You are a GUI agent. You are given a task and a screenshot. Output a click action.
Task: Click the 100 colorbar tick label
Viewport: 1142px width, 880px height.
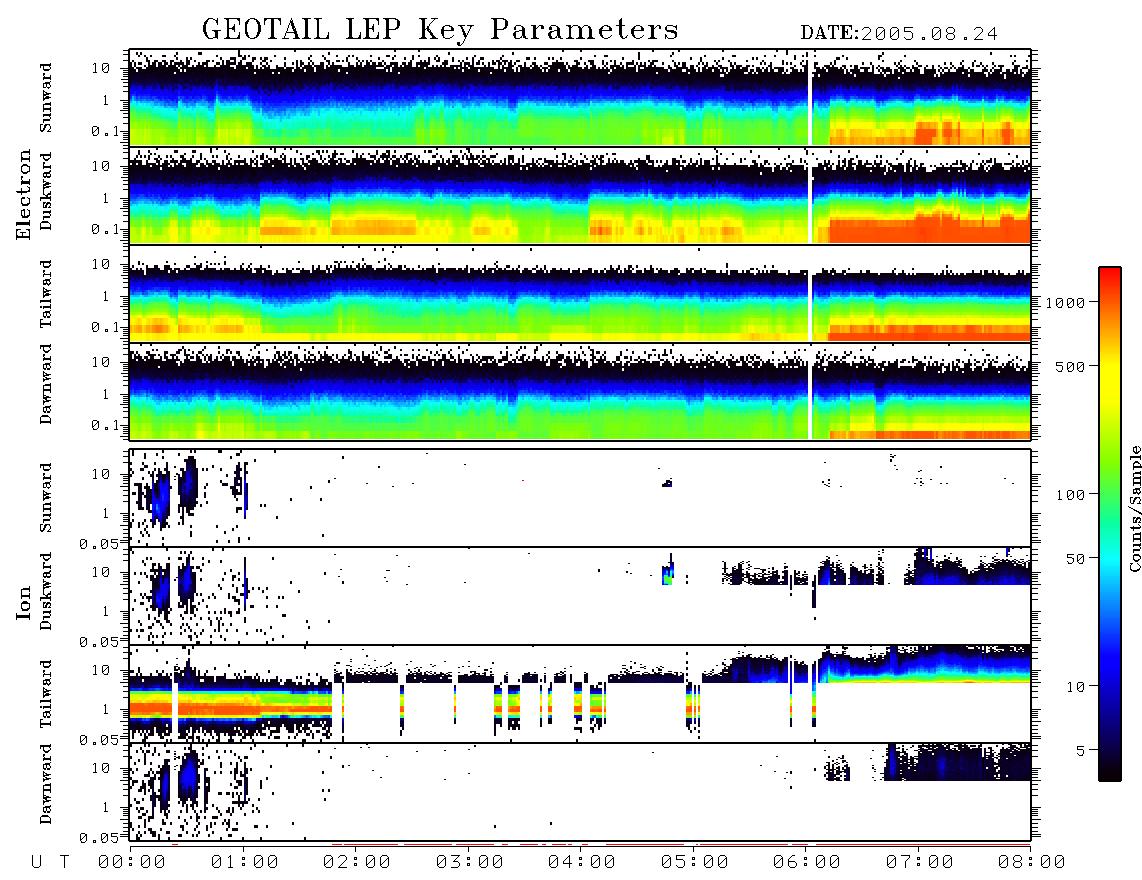click(x=1070, y=495)
